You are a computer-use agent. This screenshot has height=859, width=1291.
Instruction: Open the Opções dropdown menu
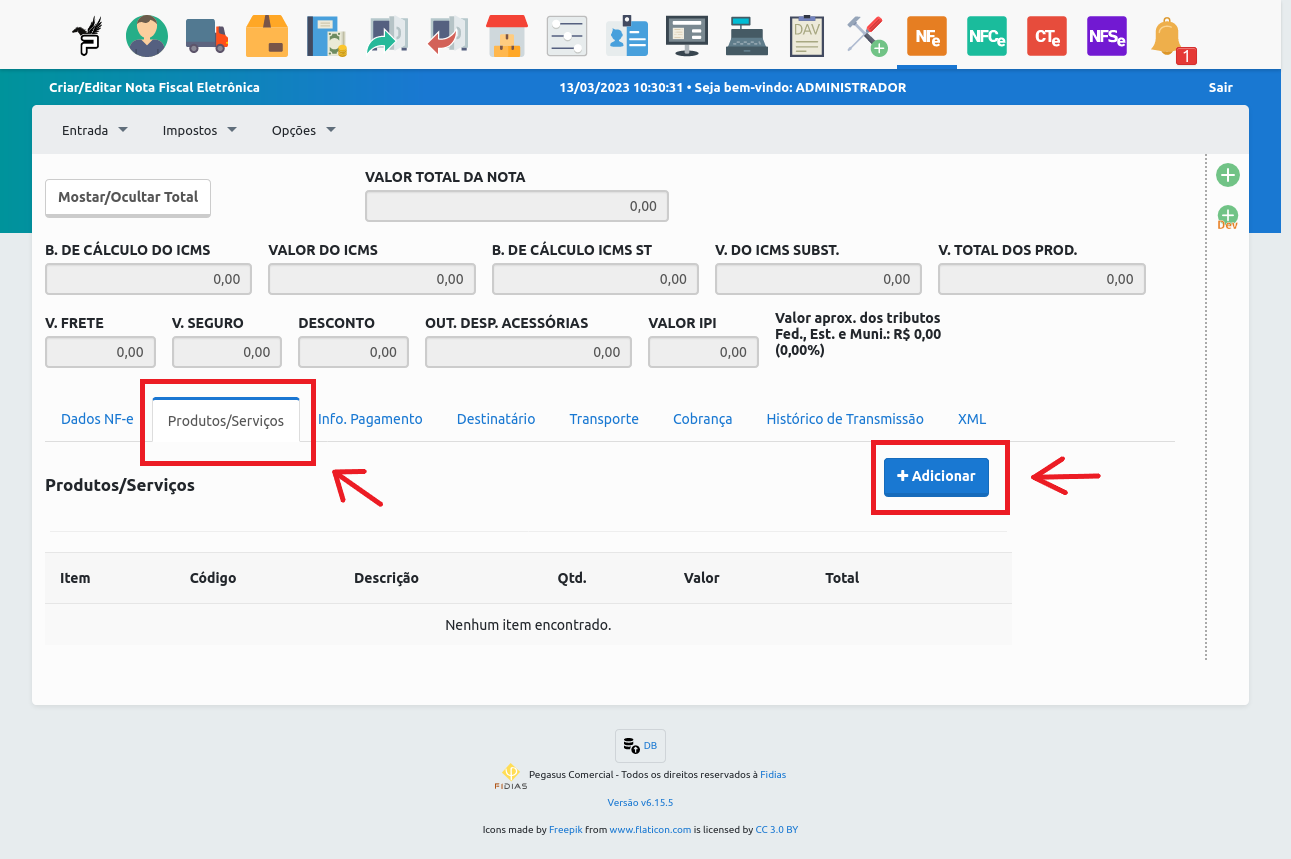[303, 130]
